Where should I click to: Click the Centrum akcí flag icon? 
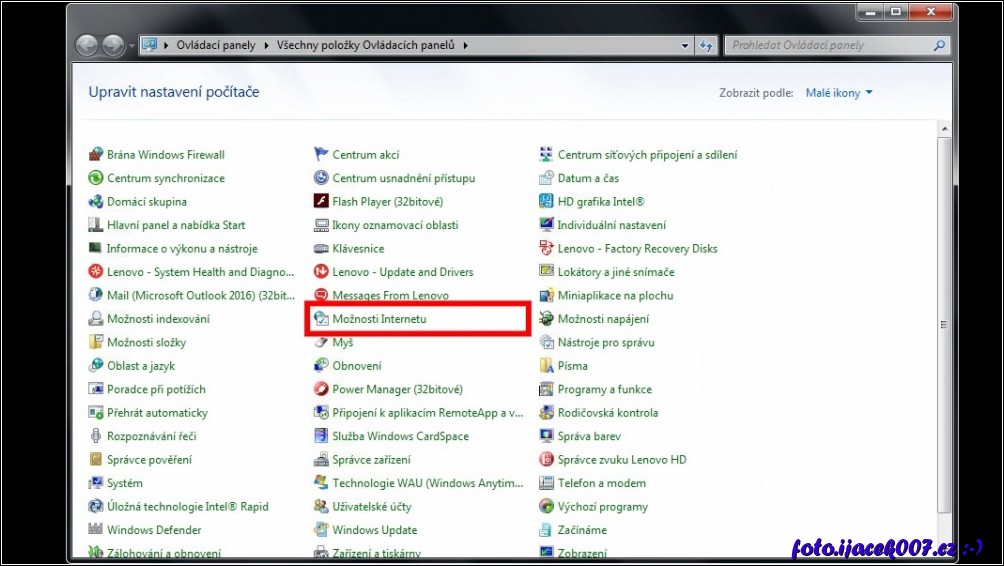coord(321,155)
